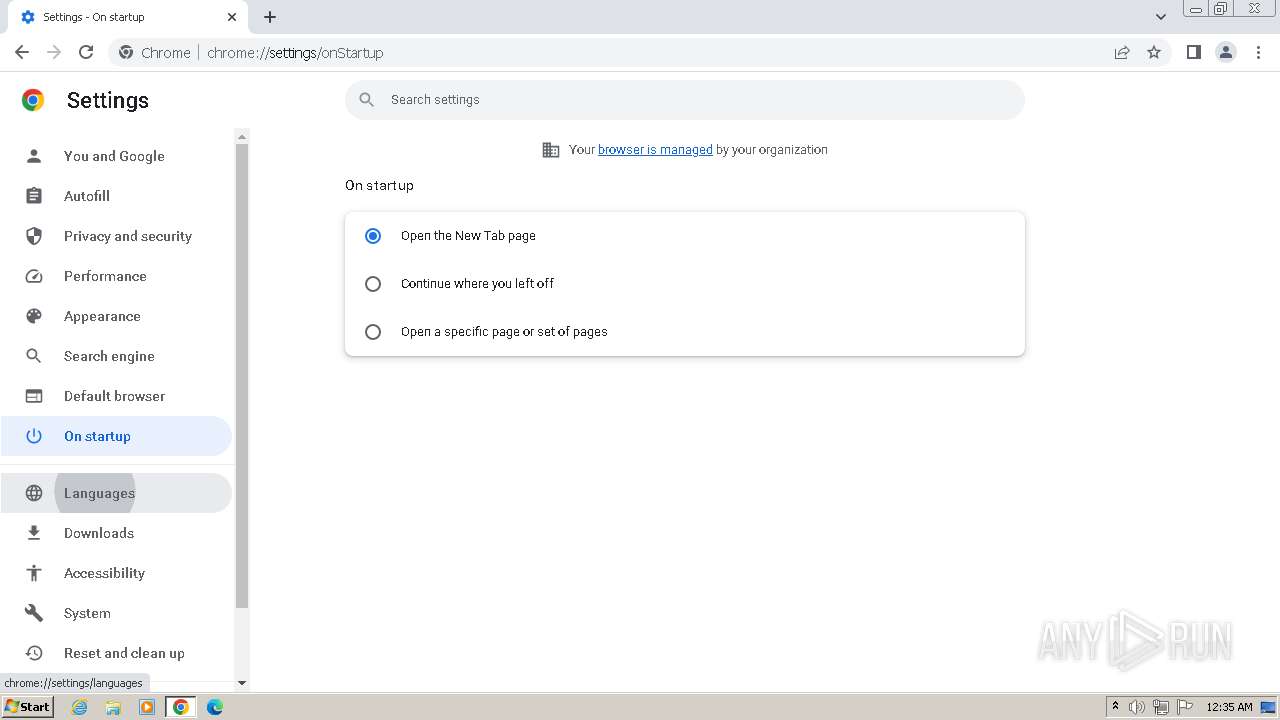Click the browser forward arrow
This screenshot has width=1280, height=720.
pyautogui.click(x=54, y=52)
